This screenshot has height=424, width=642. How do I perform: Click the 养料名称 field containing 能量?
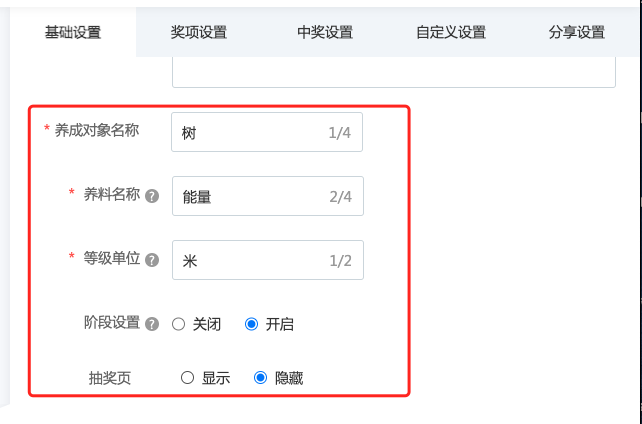coord(268,196)
